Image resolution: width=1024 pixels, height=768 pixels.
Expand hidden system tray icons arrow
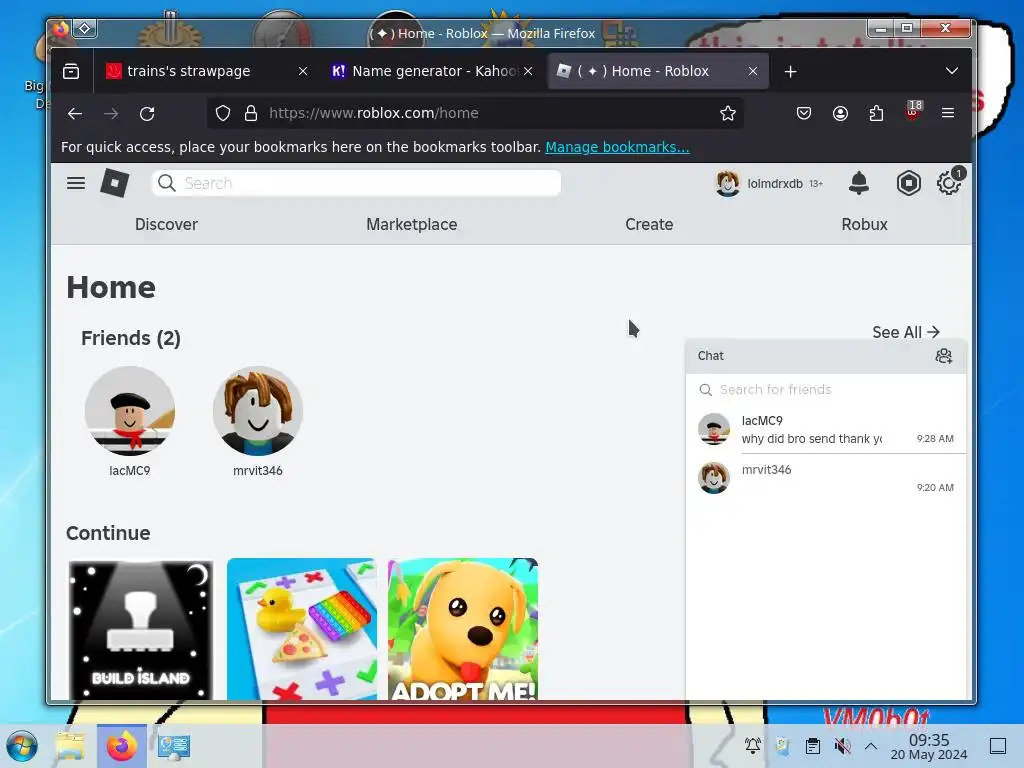(x=871, y=746)
